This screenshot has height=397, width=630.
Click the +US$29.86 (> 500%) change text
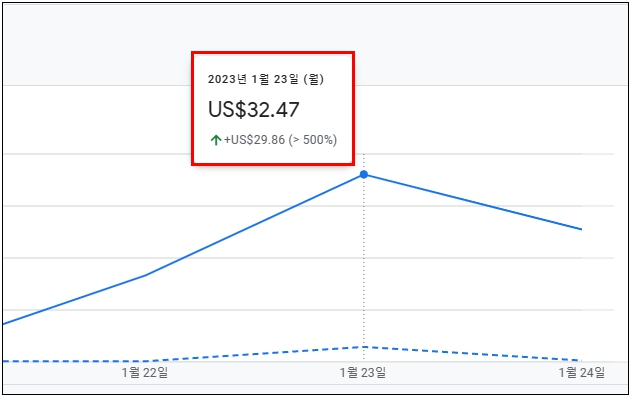[280, 140]
